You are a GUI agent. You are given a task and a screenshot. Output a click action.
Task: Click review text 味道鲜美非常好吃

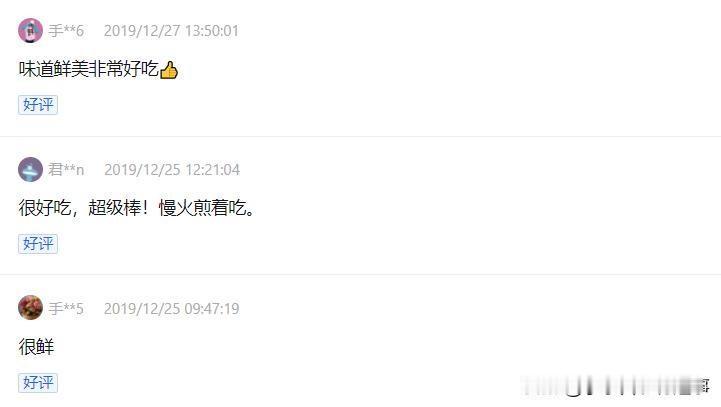tap(89, 69)
